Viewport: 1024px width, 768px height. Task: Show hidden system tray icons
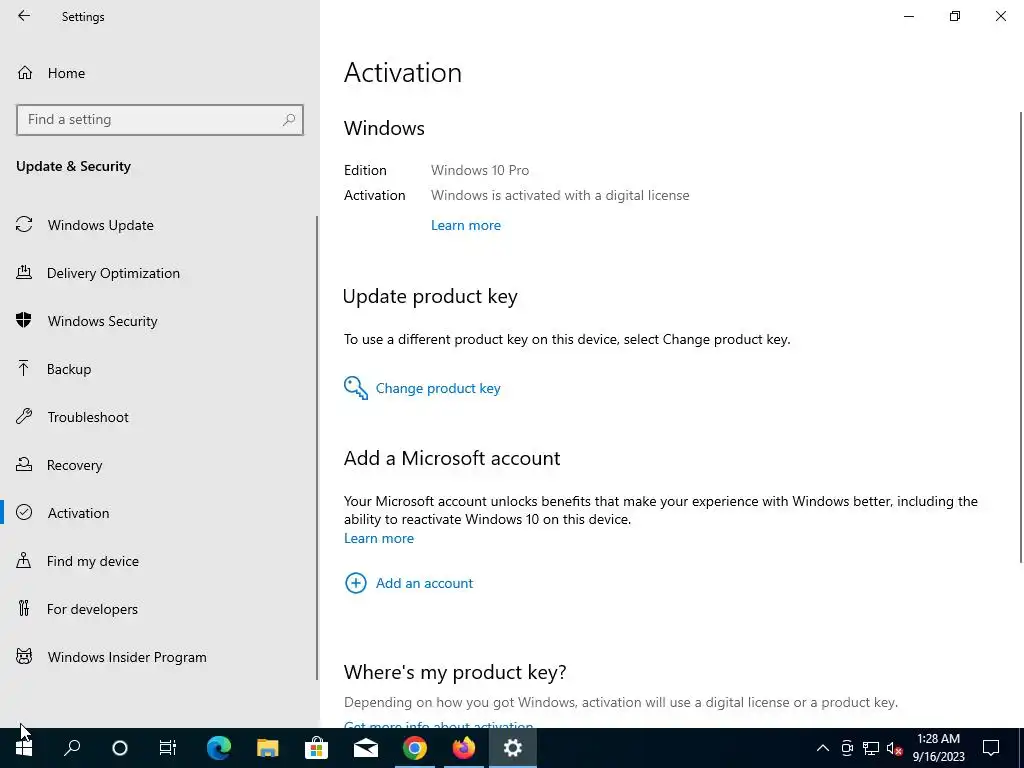click(x=823, y=748)
